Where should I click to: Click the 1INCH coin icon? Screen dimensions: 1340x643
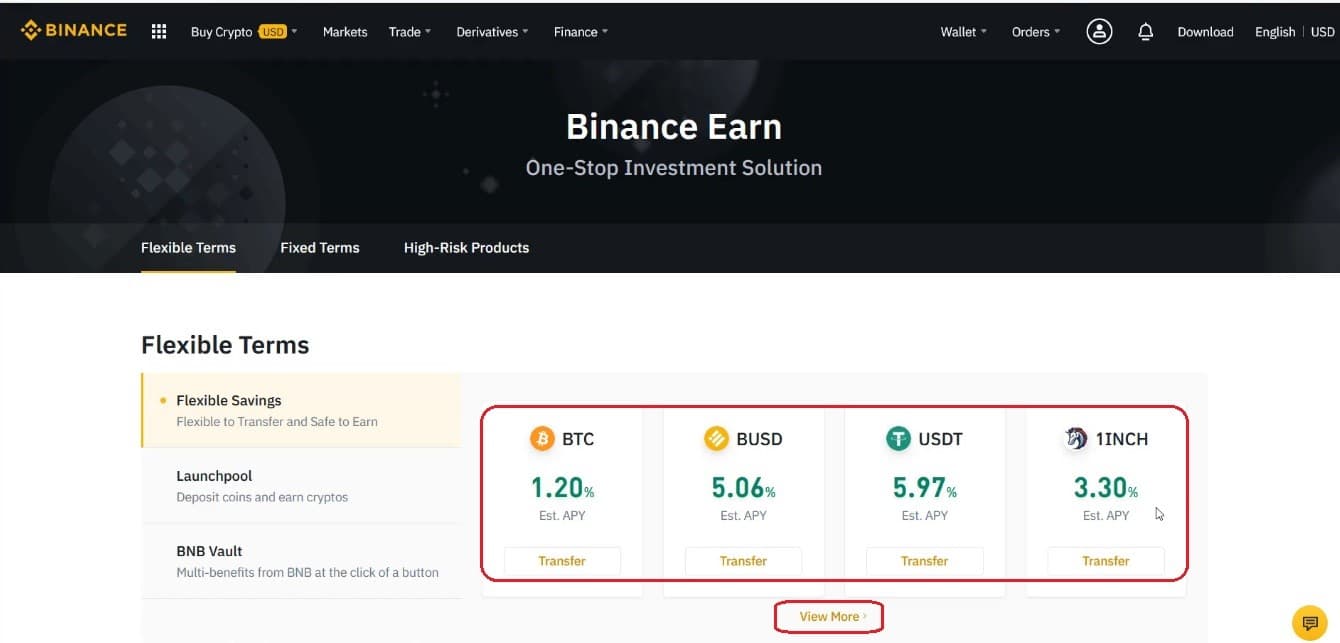coord(1076,438)
